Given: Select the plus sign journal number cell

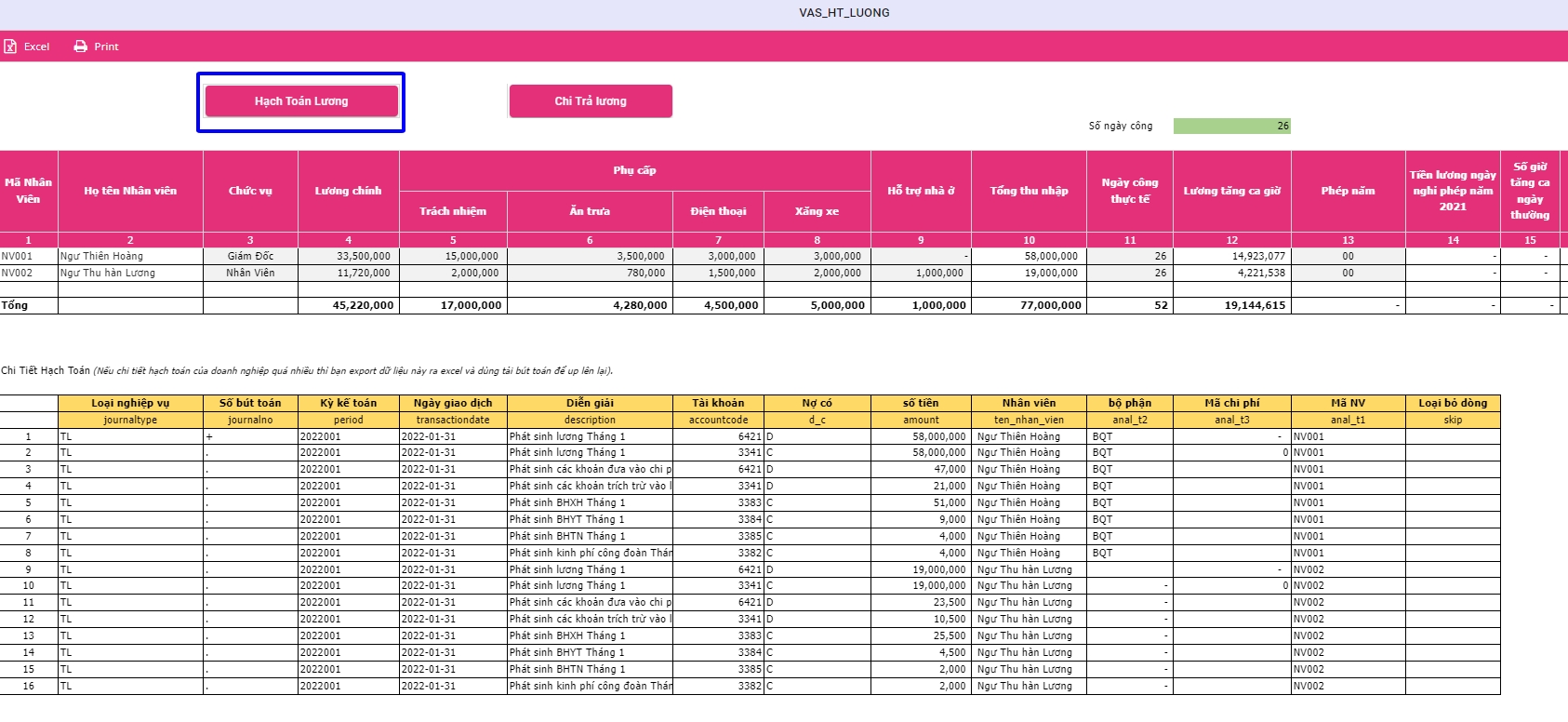Looking at the screenshot, I should coord(250,436).
